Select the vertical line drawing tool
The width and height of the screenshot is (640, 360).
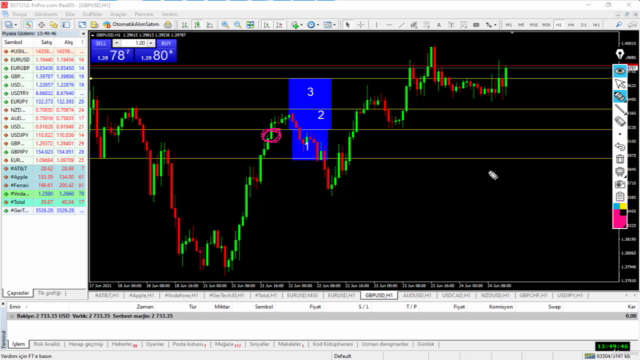click(x=376, y=25)
